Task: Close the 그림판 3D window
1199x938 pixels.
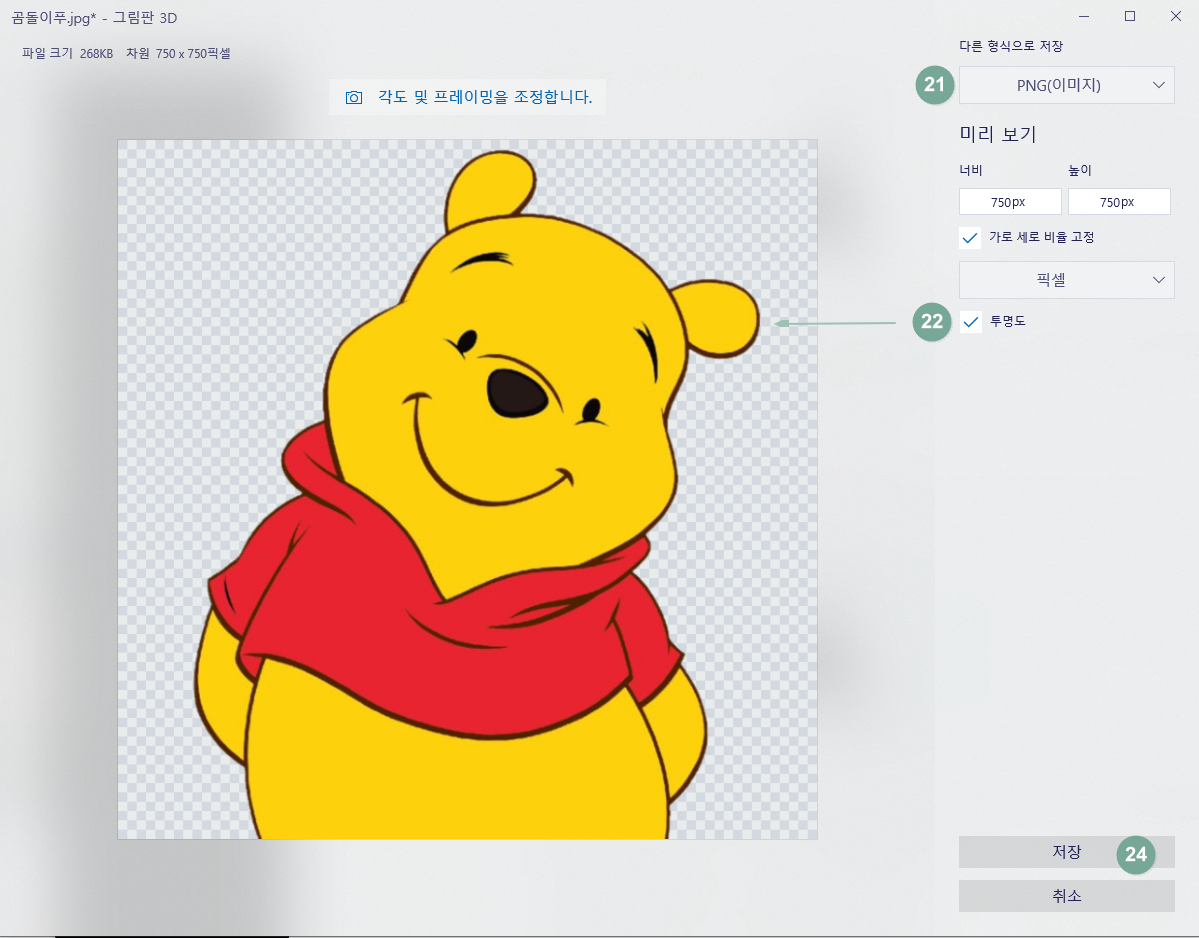Action: click(1175, 16)
